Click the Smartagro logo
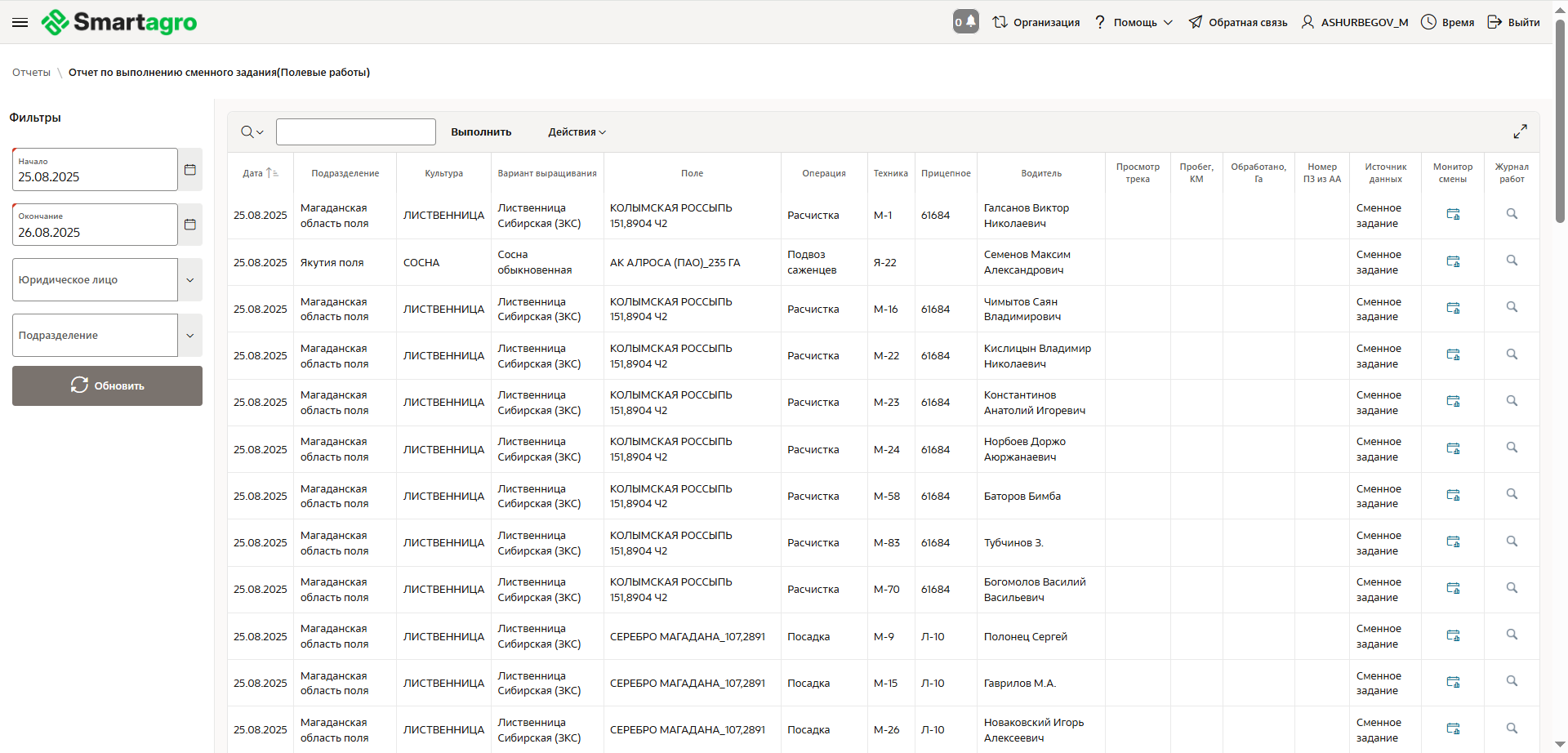1568x753 pixels. 119,23
